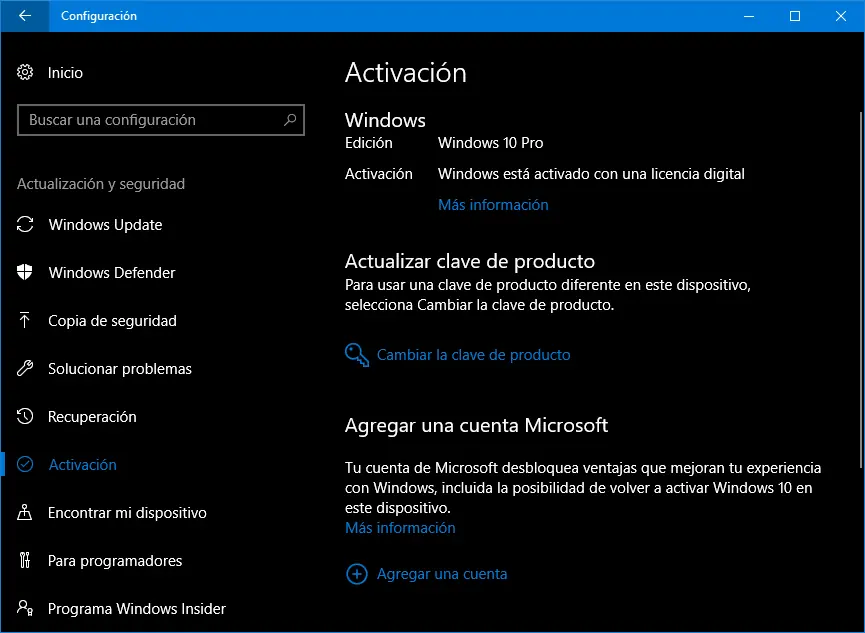Click the Copia de seguridad arrow icon
This screenshot has height=633, width=865.
click(25, 320)
